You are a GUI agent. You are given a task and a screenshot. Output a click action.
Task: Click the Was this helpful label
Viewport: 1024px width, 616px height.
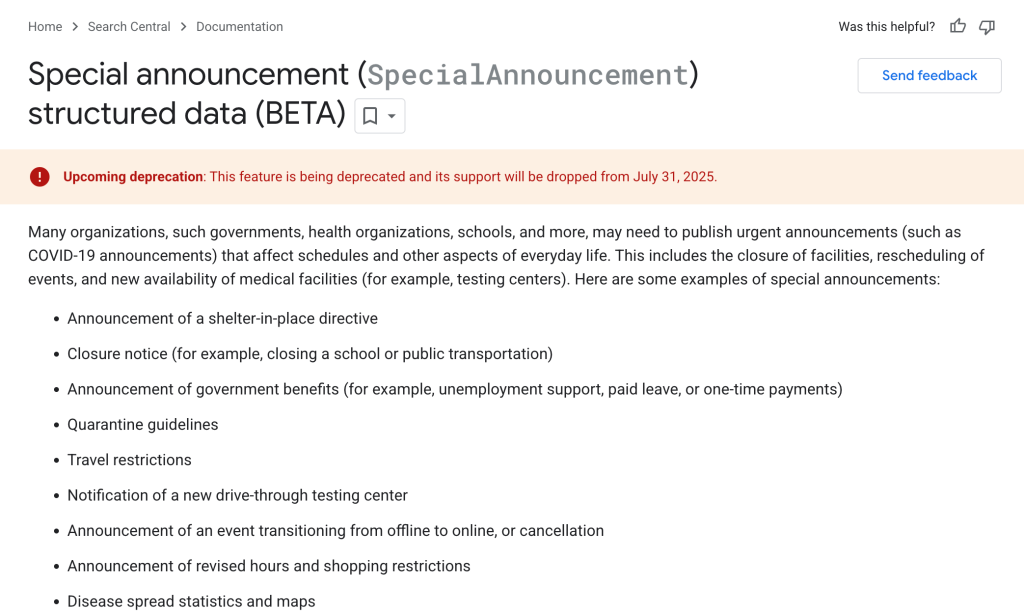[886, 26]
